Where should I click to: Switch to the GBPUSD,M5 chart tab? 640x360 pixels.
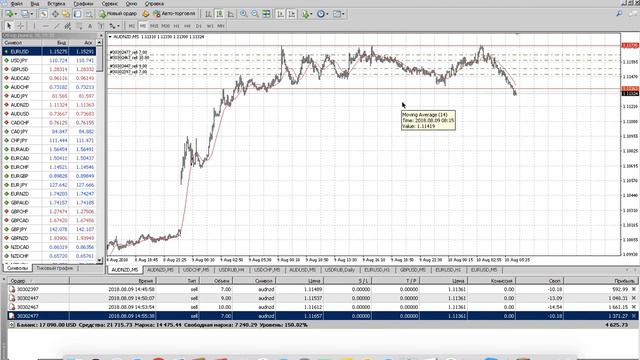(x=413, y=270)
